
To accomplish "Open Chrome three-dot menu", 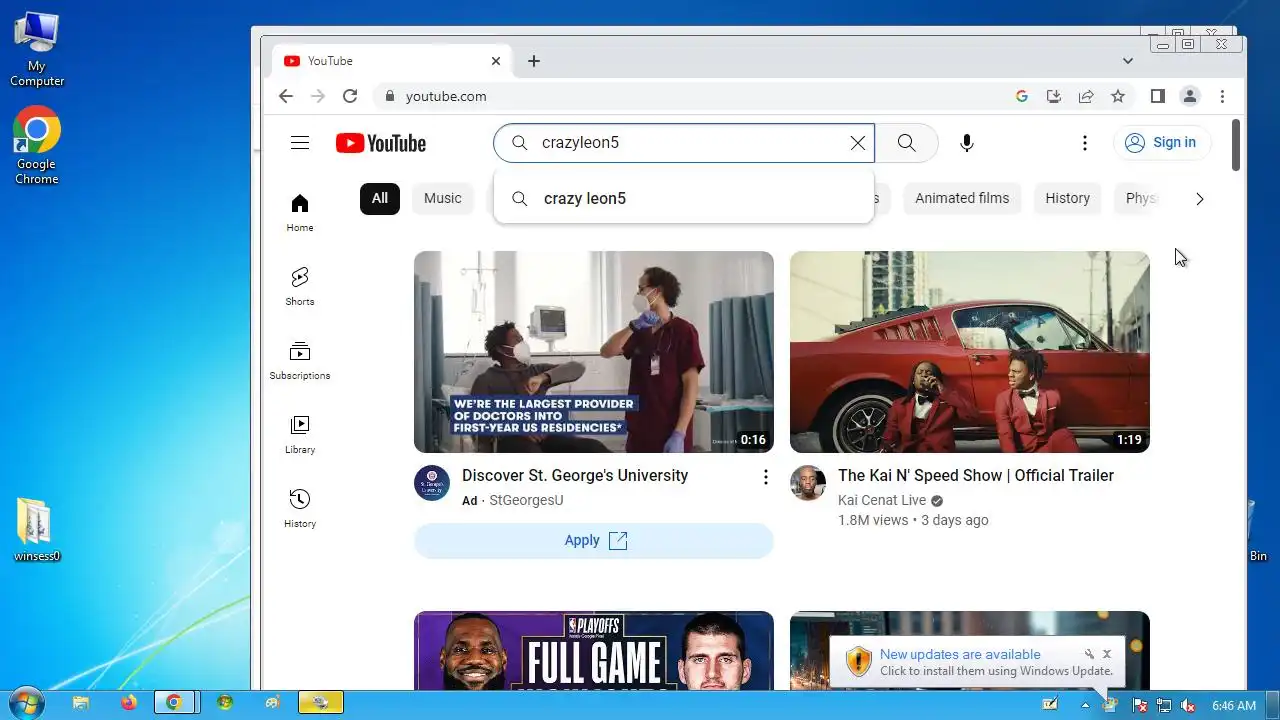I will point(1222,96).
